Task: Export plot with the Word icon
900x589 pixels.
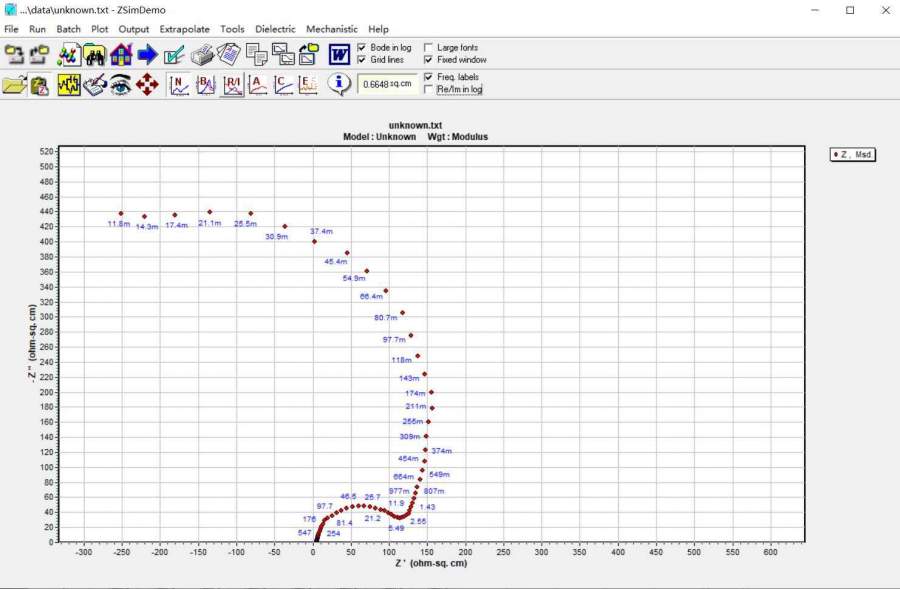Action: 340,54
